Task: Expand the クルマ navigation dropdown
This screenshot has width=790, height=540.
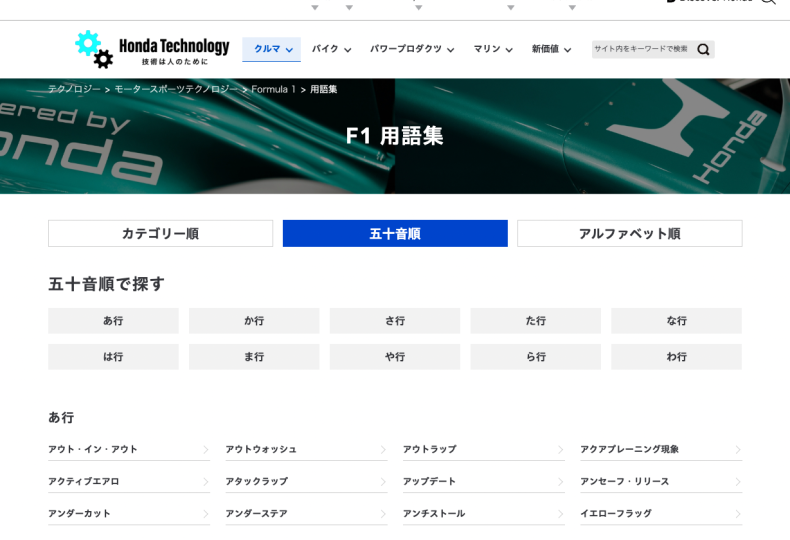Action: pyautogui.click(x=272, y=49)
